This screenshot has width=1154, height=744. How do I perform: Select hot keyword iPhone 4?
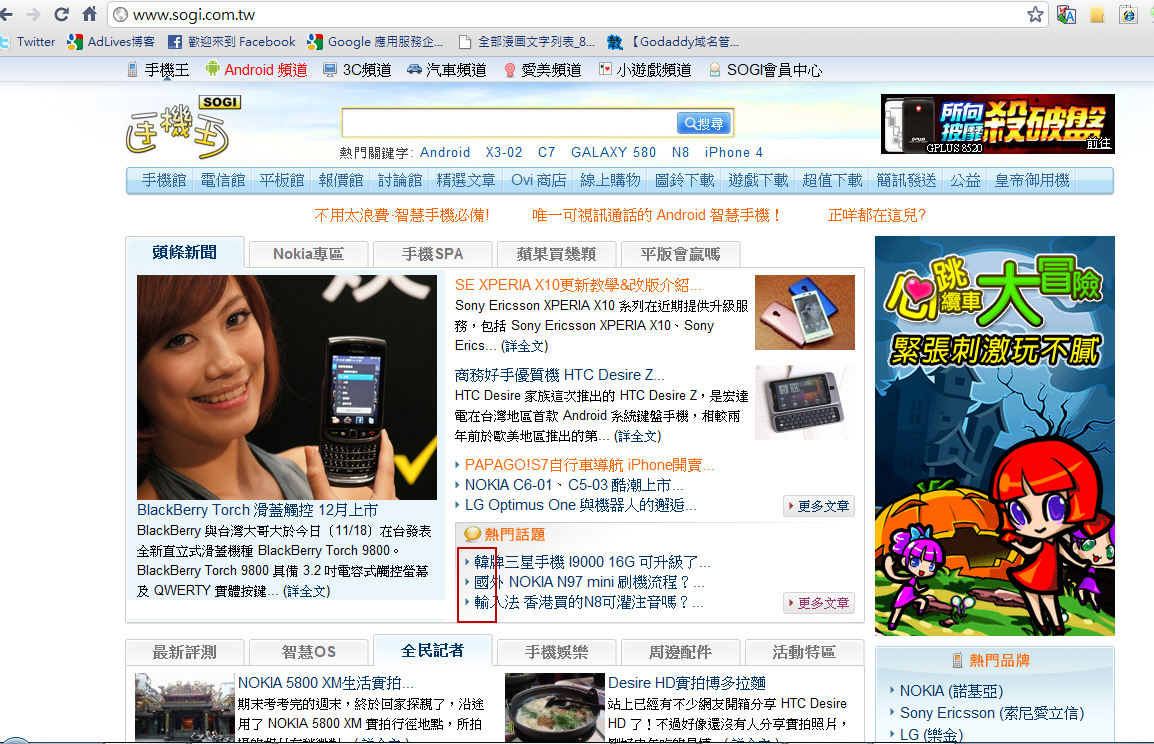[x=733, y=152]
